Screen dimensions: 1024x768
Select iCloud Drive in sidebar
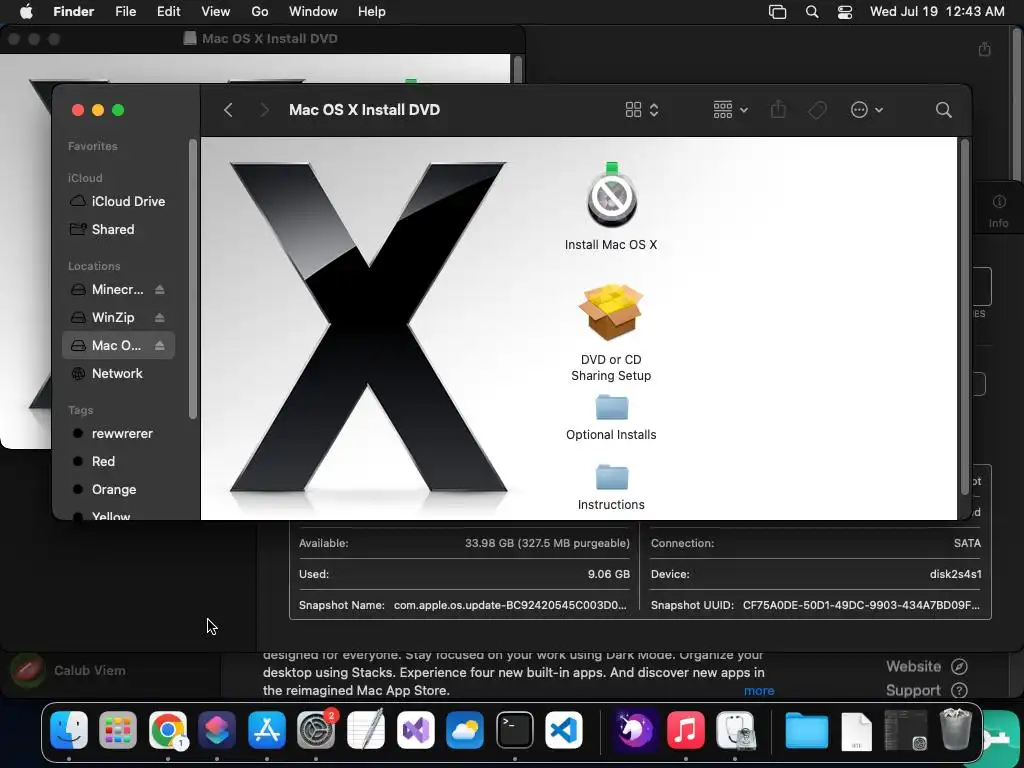click(118, 201)
